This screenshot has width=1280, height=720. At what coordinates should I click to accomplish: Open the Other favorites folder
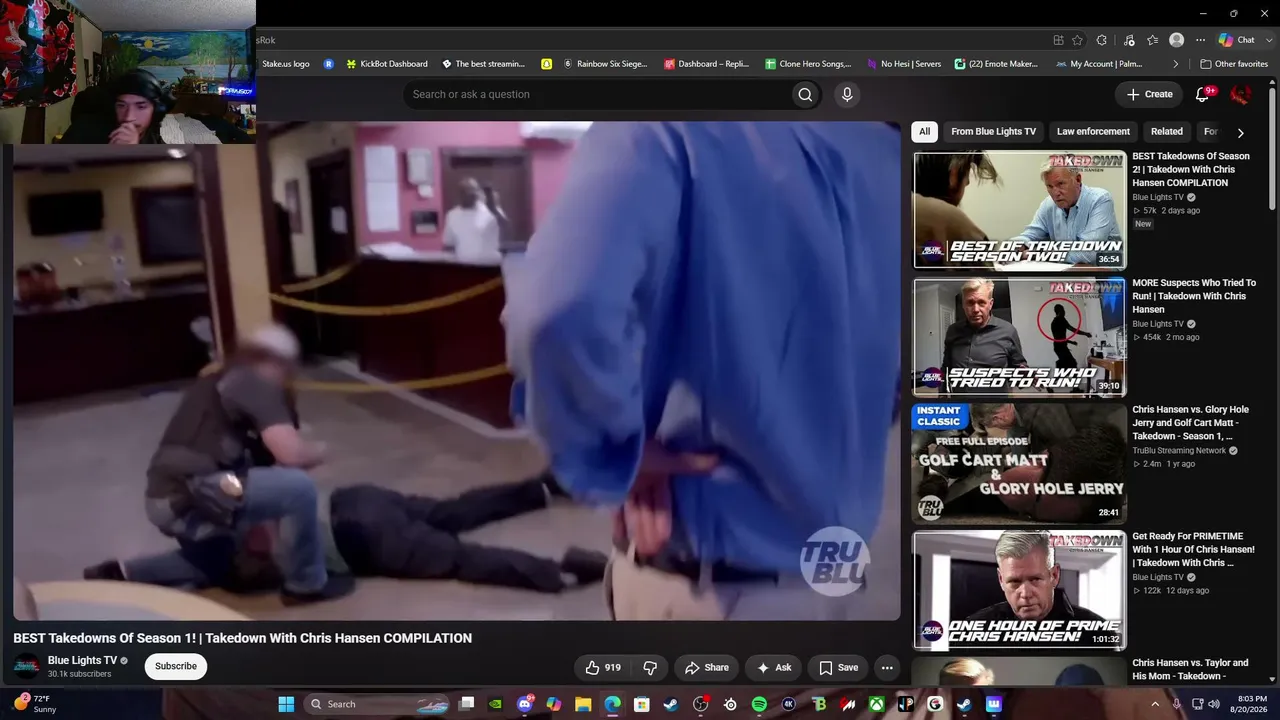[x=1234, y=64]
